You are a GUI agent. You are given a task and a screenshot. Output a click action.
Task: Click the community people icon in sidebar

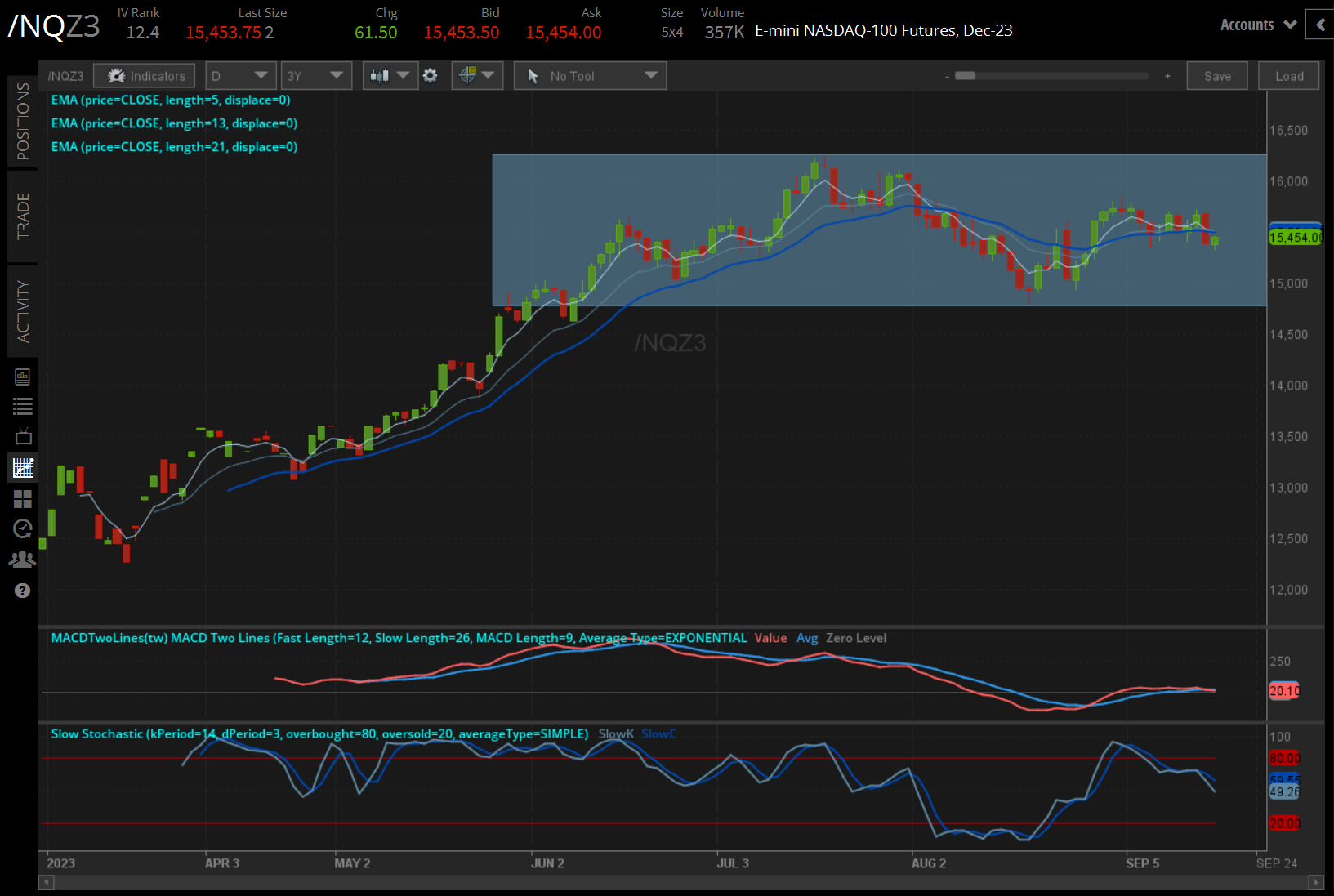[23, 559]
